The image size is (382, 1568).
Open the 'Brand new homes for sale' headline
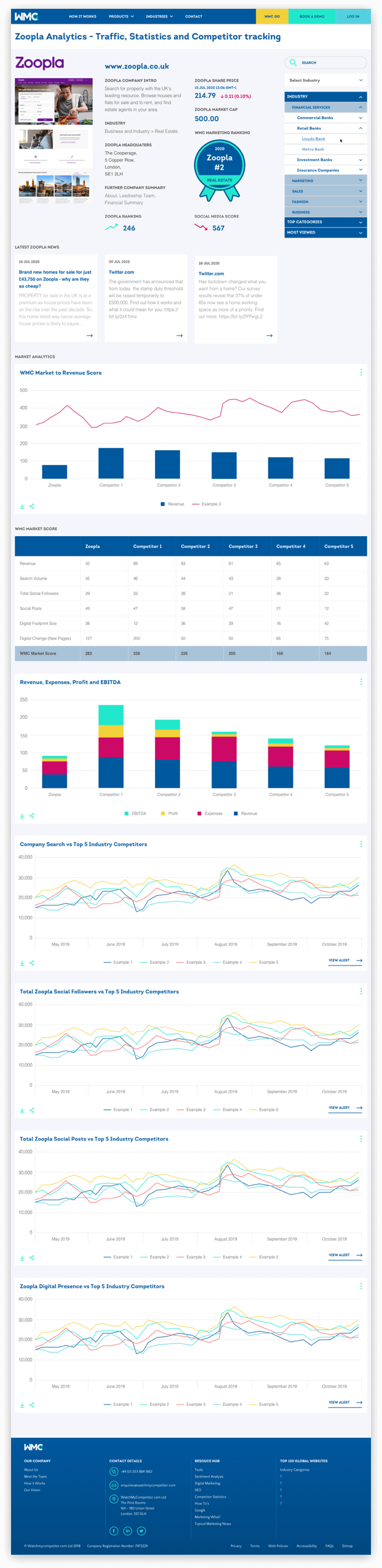(55, 279)
